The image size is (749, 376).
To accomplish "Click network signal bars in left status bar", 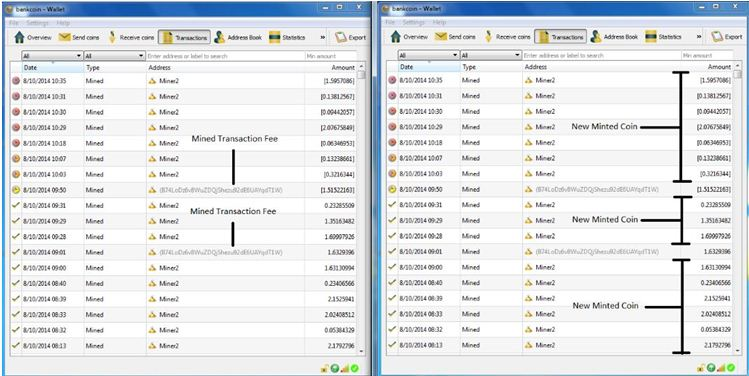I will pyautogui.click(x=345, y=368).
